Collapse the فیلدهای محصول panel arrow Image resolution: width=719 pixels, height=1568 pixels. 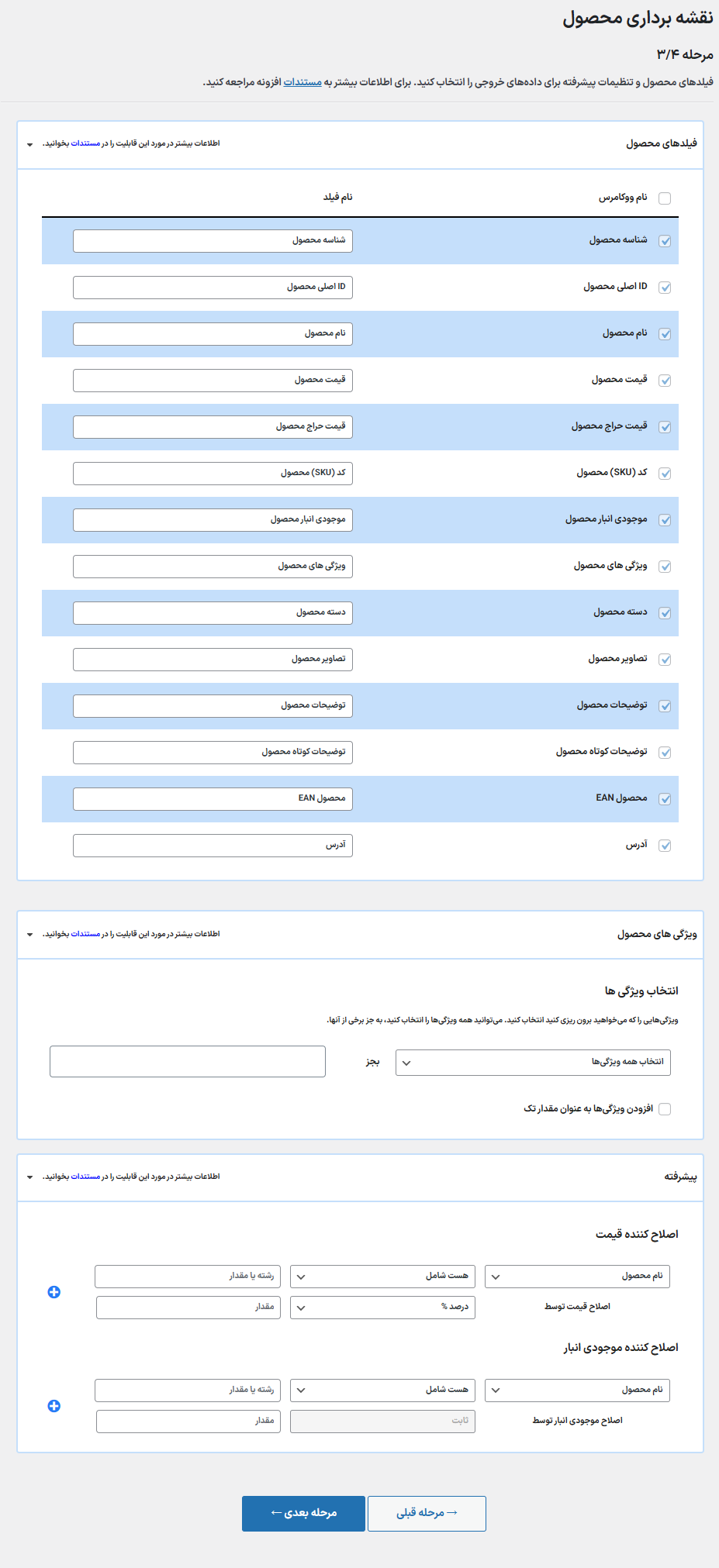click(x=30, y=144)
